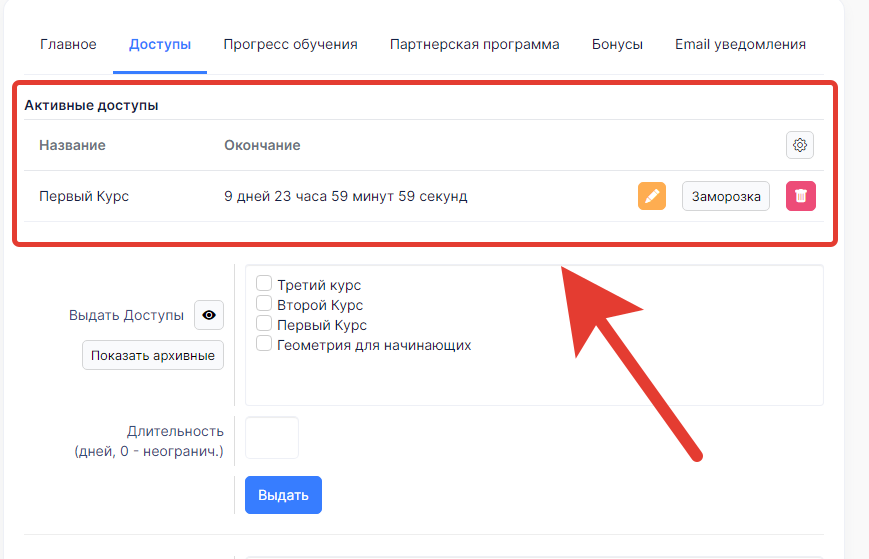Open the Бонусы tab

617,44
